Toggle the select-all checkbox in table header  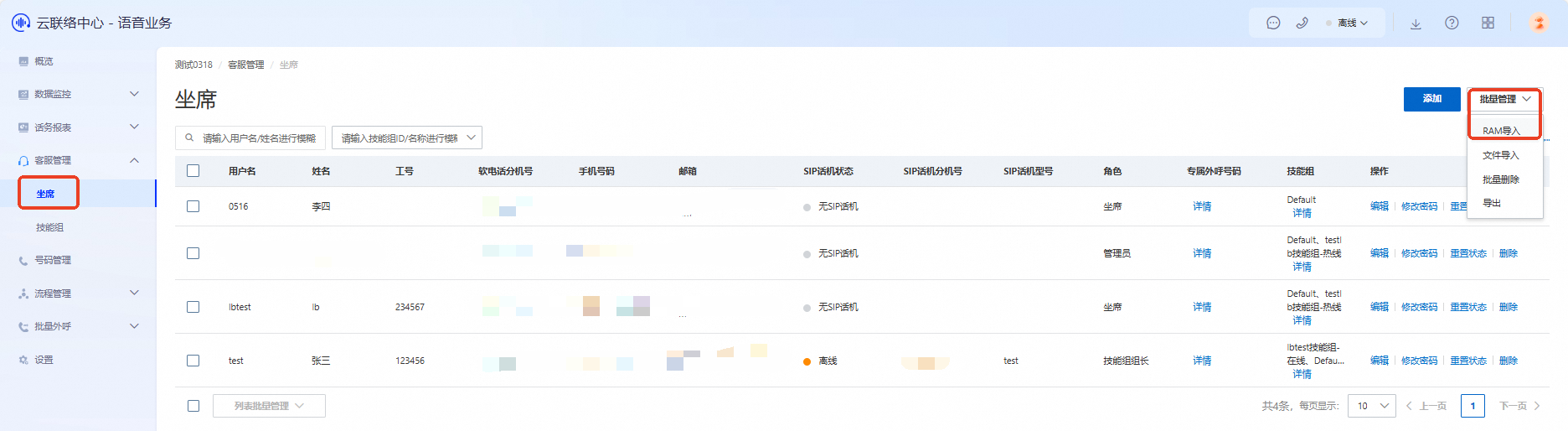[x=193, y=171]
